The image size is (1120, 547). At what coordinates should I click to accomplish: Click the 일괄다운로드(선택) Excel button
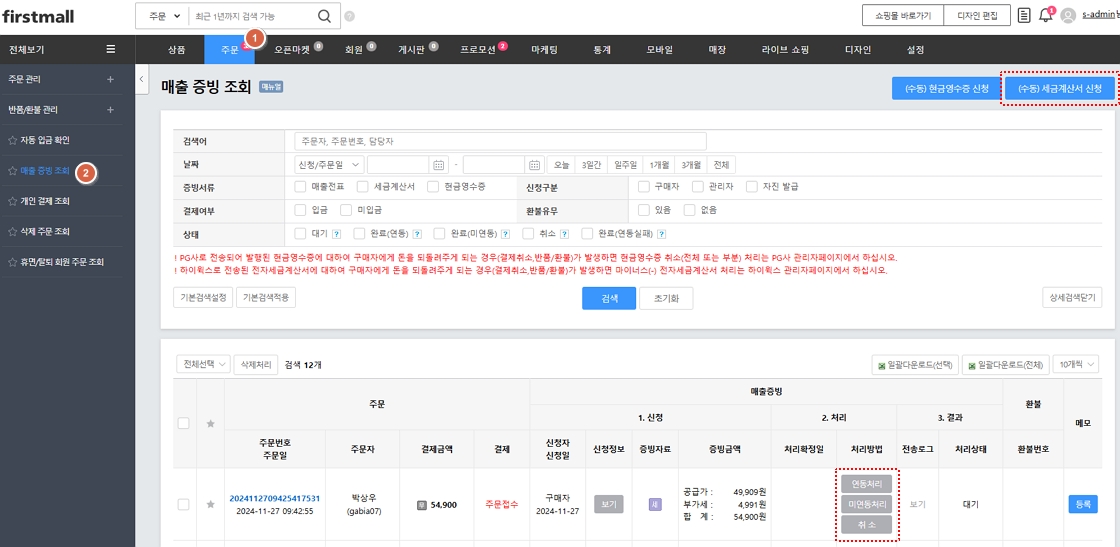(915, 364)
